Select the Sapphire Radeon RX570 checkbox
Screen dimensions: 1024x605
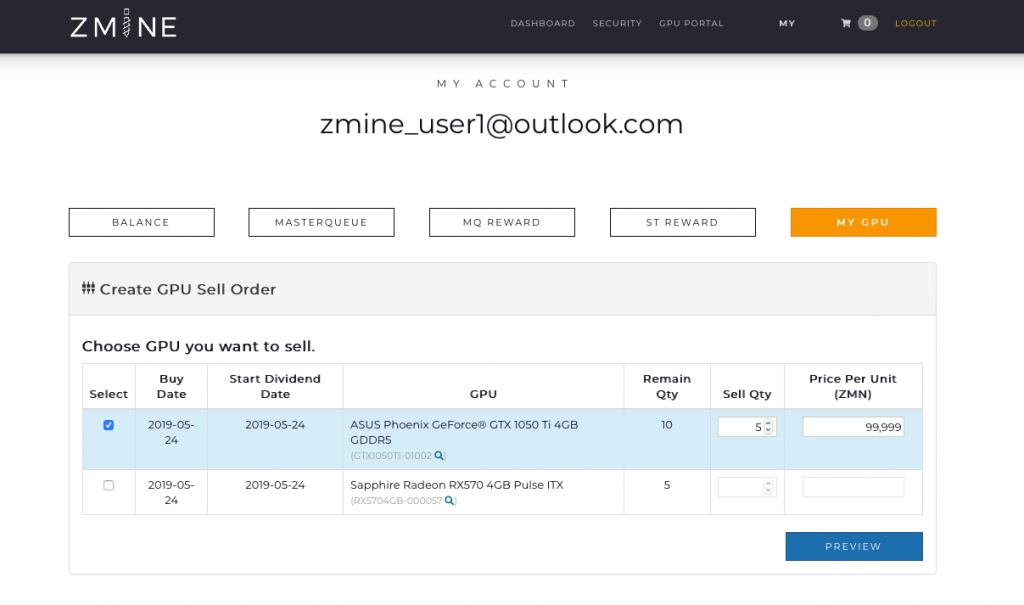[108, 487]
